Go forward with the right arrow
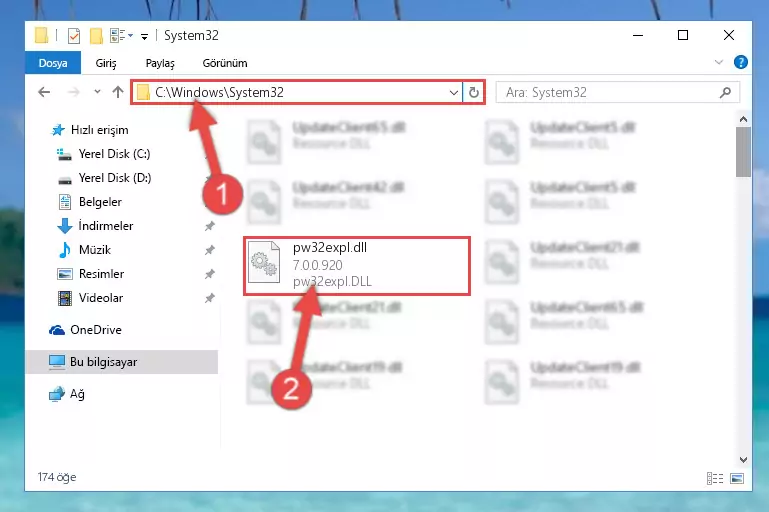 pyautogui.click(x=74, y=92)
